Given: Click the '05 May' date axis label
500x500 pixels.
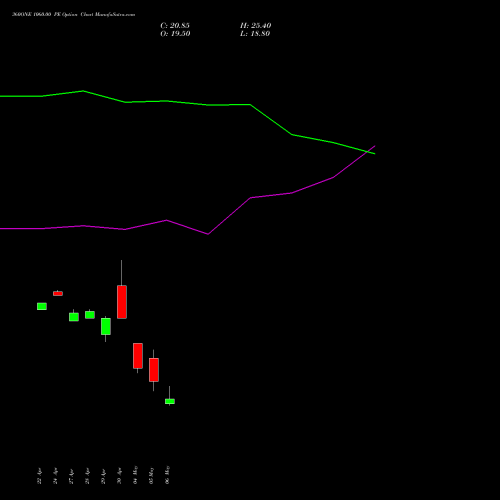Looking at the screenshot, I should 151,475.
